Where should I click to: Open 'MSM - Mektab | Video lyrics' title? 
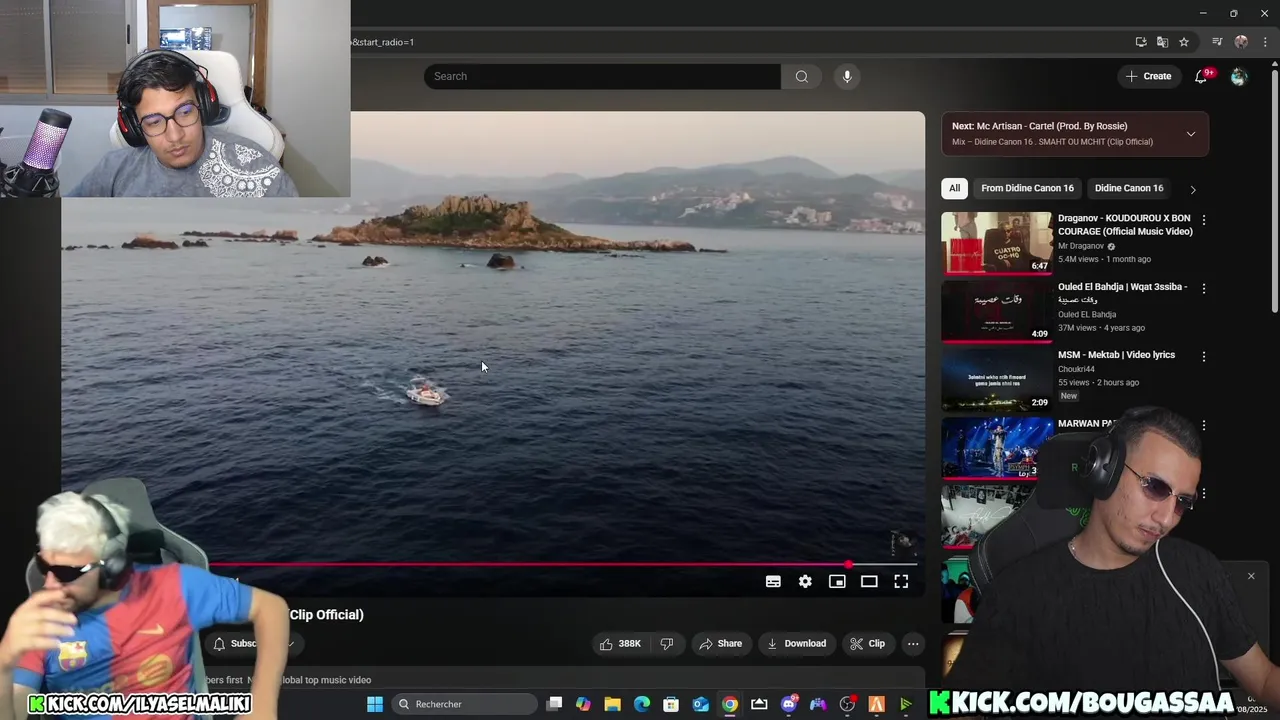tap(1116, 355)
